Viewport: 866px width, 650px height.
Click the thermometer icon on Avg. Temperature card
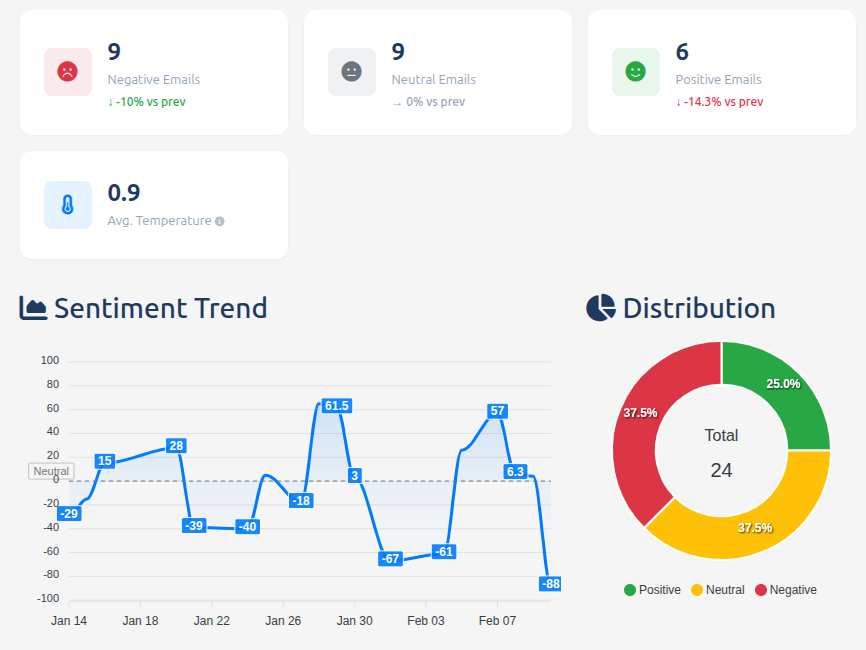click(67, 204)
